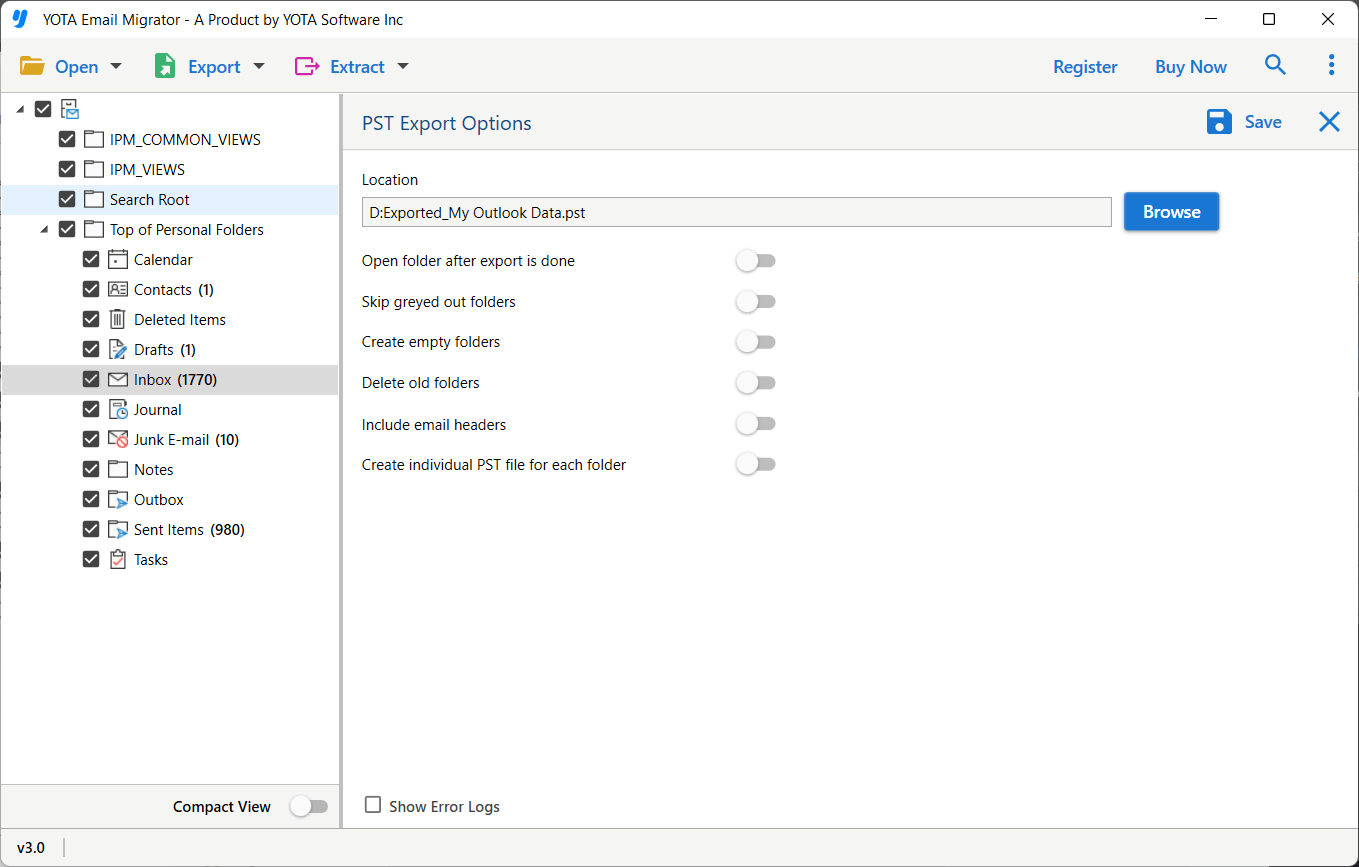This screenshot has height=867, width=1359.
Task: Click the root mailbox file icon
Action: [70, 109]
